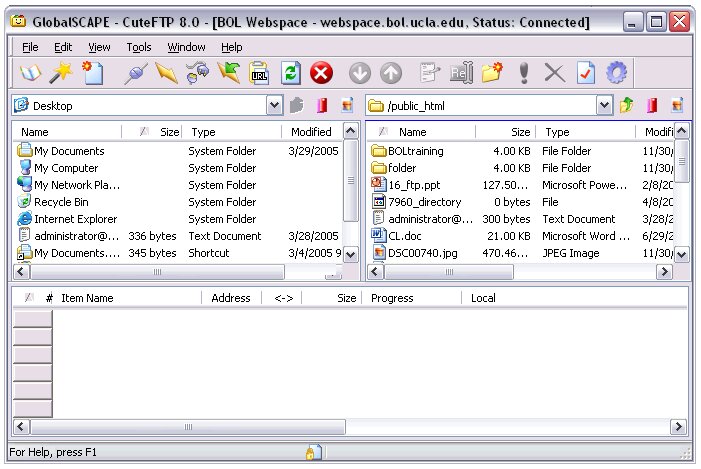Sort local pane by Name column
The width and height of the screenshot is (701, 469).
coord(67,132)
